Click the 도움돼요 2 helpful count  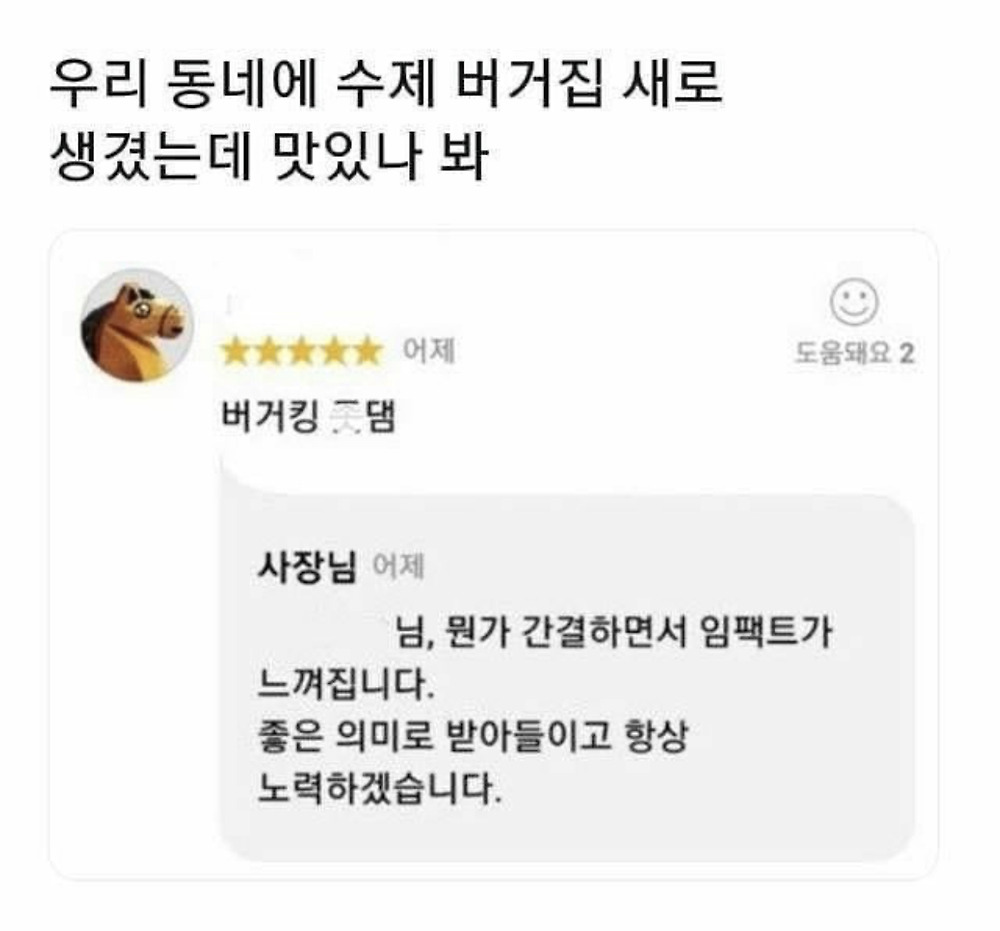[854, 353]
